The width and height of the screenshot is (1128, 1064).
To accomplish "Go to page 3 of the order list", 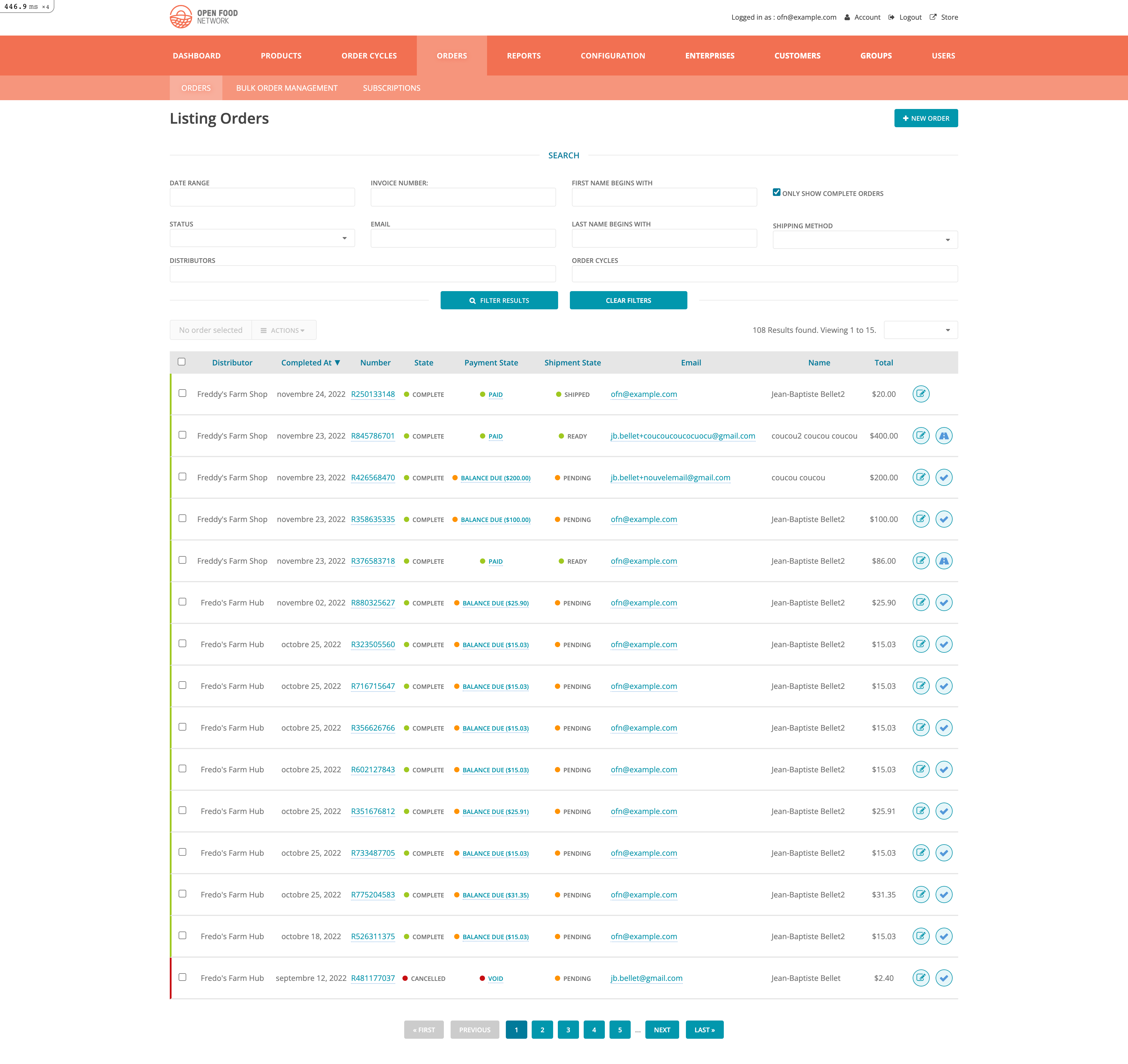I will pyautogui.click(x=568, y=1029).
